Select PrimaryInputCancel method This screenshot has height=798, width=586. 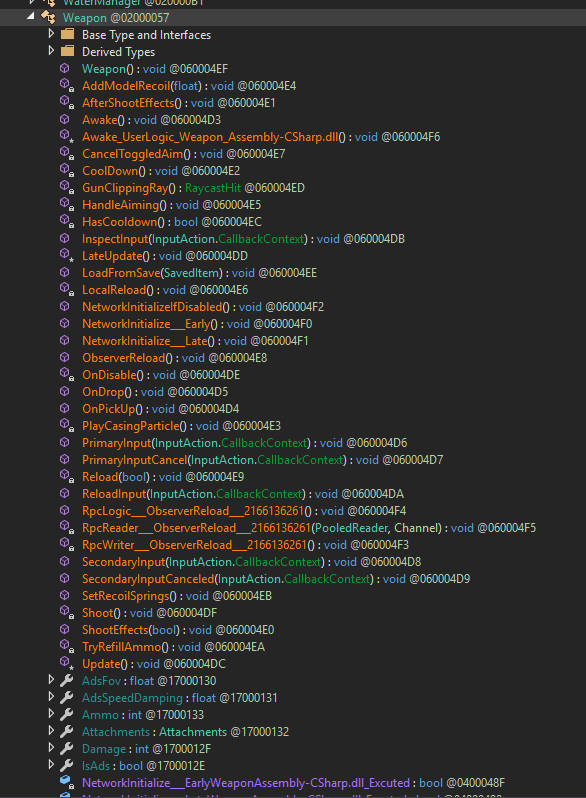click(x=263, y=460)
